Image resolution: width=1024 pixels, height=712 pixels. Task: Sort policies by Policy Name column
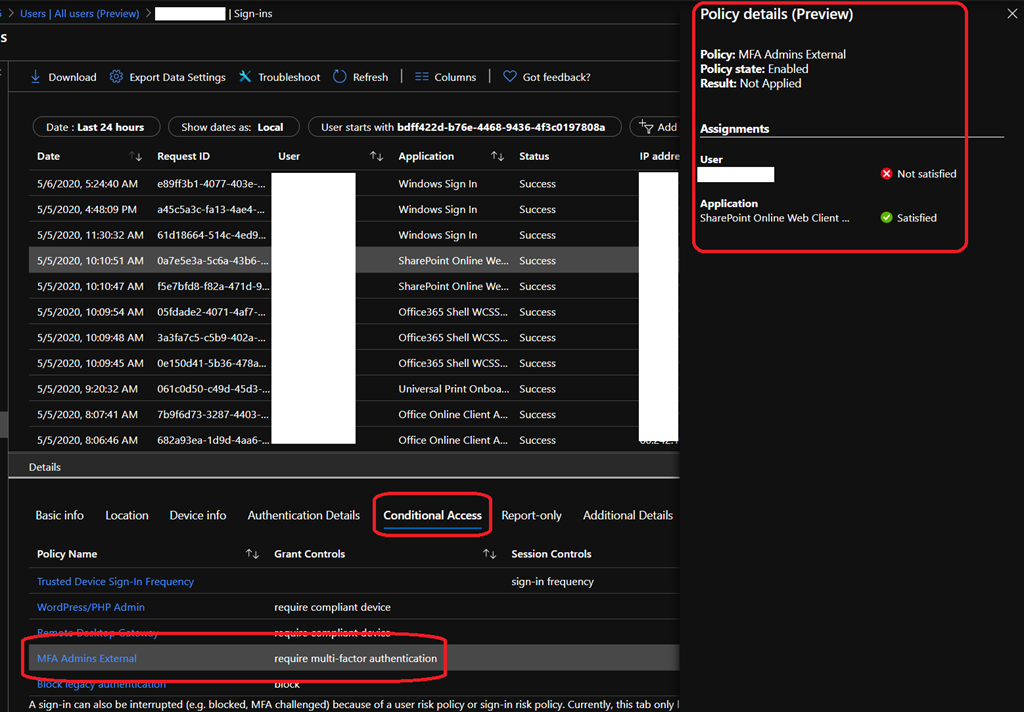(252, 554)
